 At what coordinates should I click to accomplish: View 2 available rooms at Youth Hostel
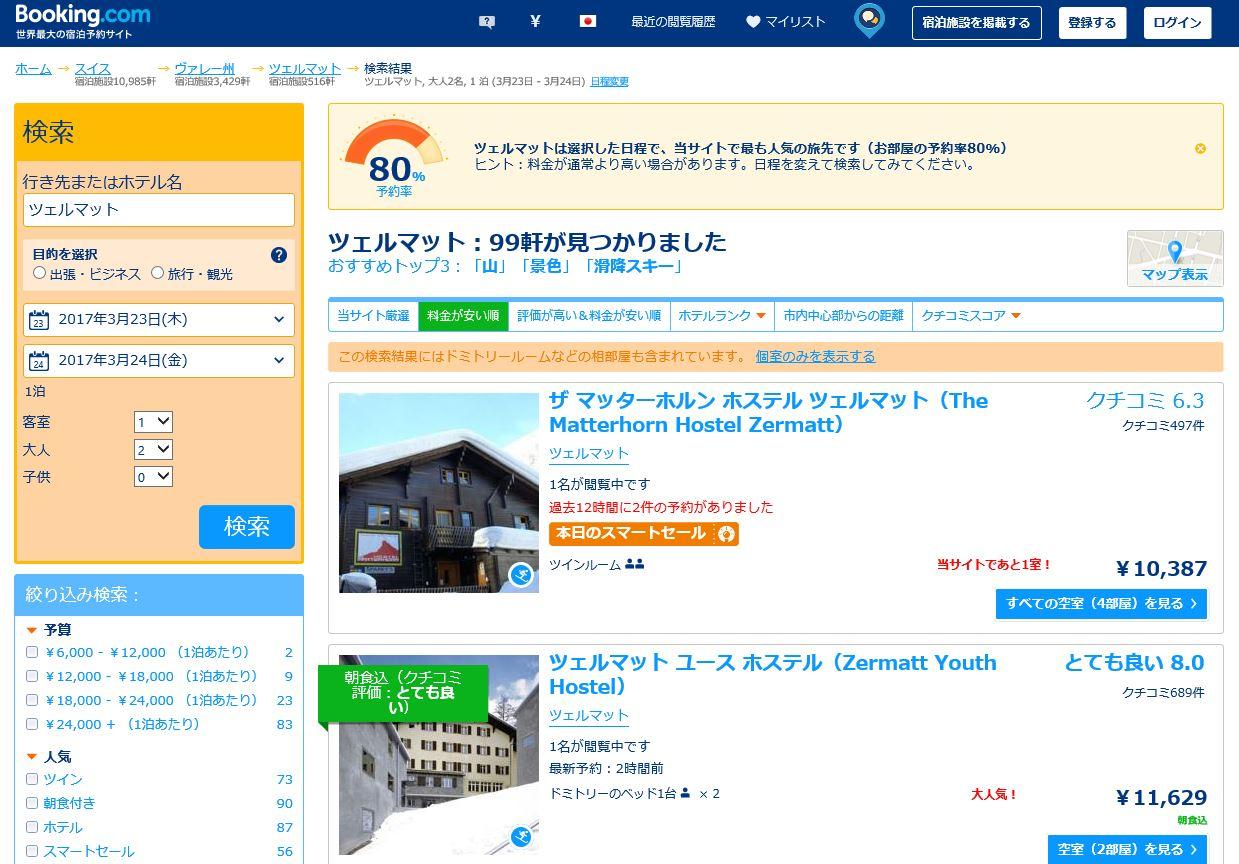point(1127,850)
